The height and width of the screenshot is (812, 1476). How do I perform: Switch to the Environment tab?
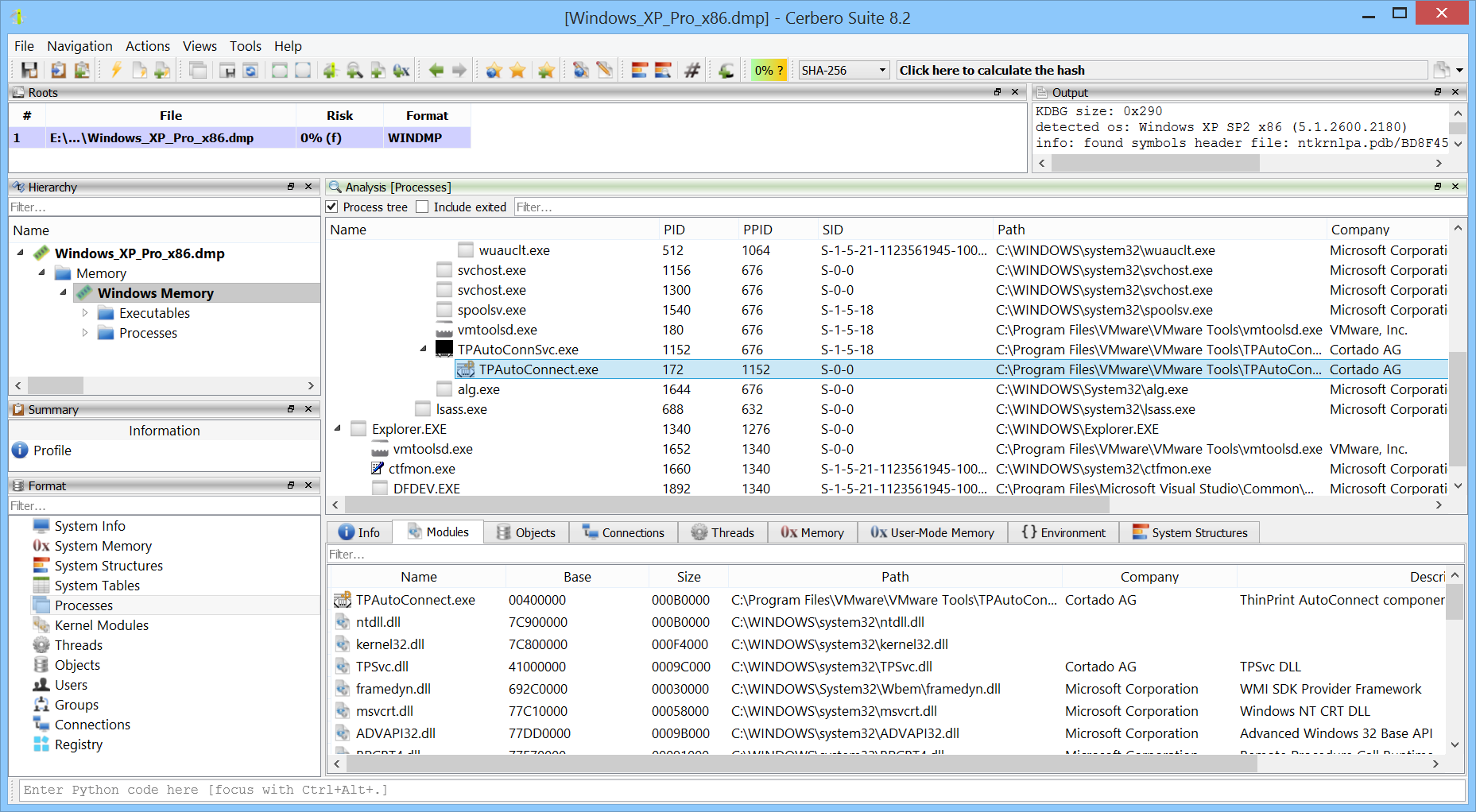(x=1063, y=532)
